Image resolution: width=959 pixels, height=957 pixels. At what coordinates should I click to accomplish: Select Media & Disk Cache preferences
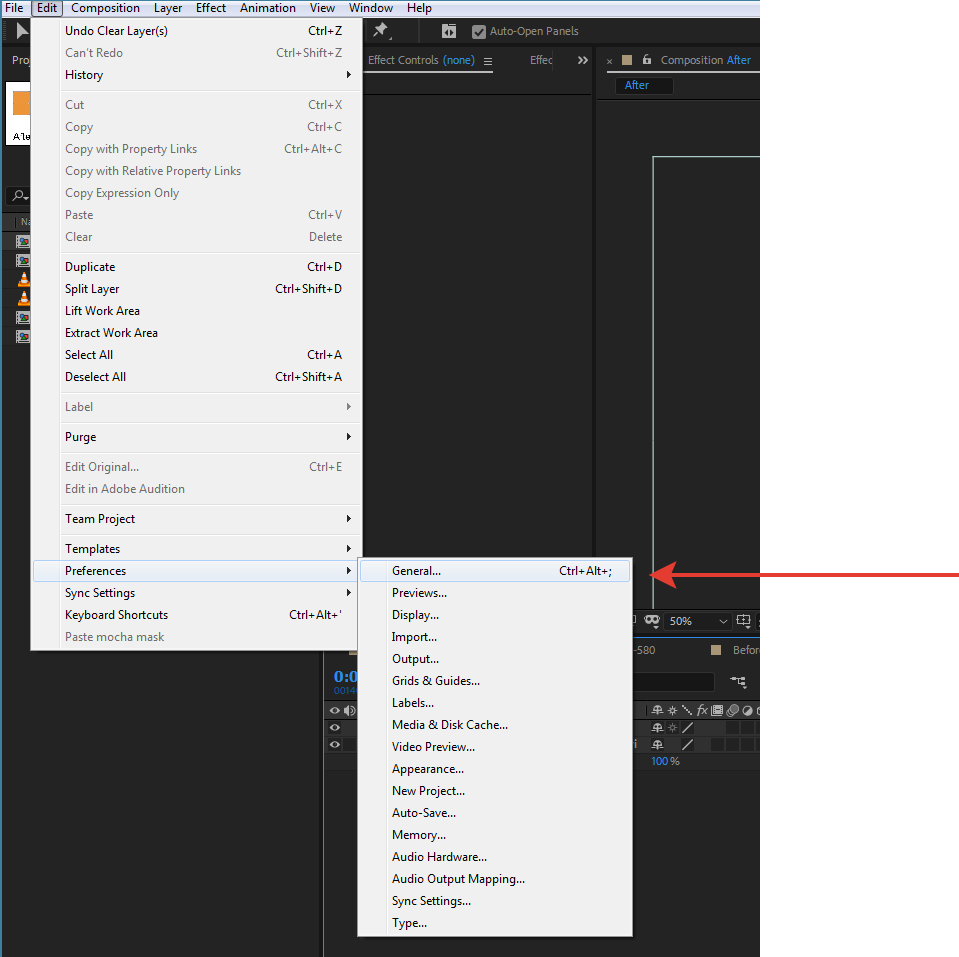tap(450, 724)
